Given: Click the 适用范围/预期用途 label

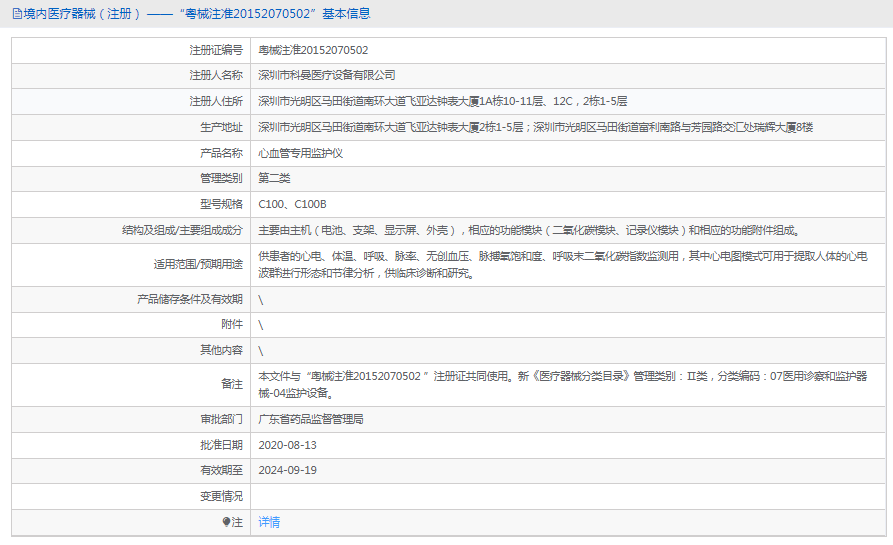Looking at the screenshot, I should [198, 264].
